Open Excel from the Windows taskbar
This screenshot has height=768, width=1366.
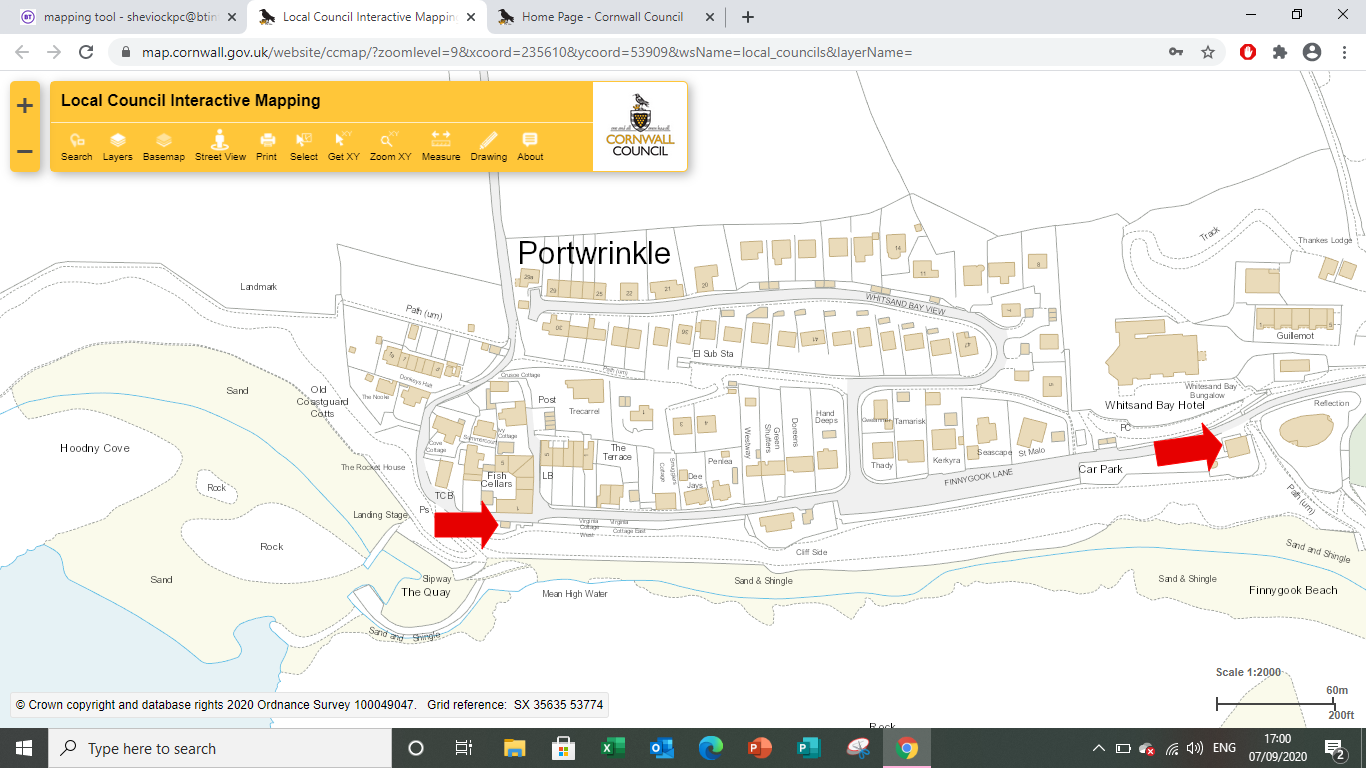point(612,748)
